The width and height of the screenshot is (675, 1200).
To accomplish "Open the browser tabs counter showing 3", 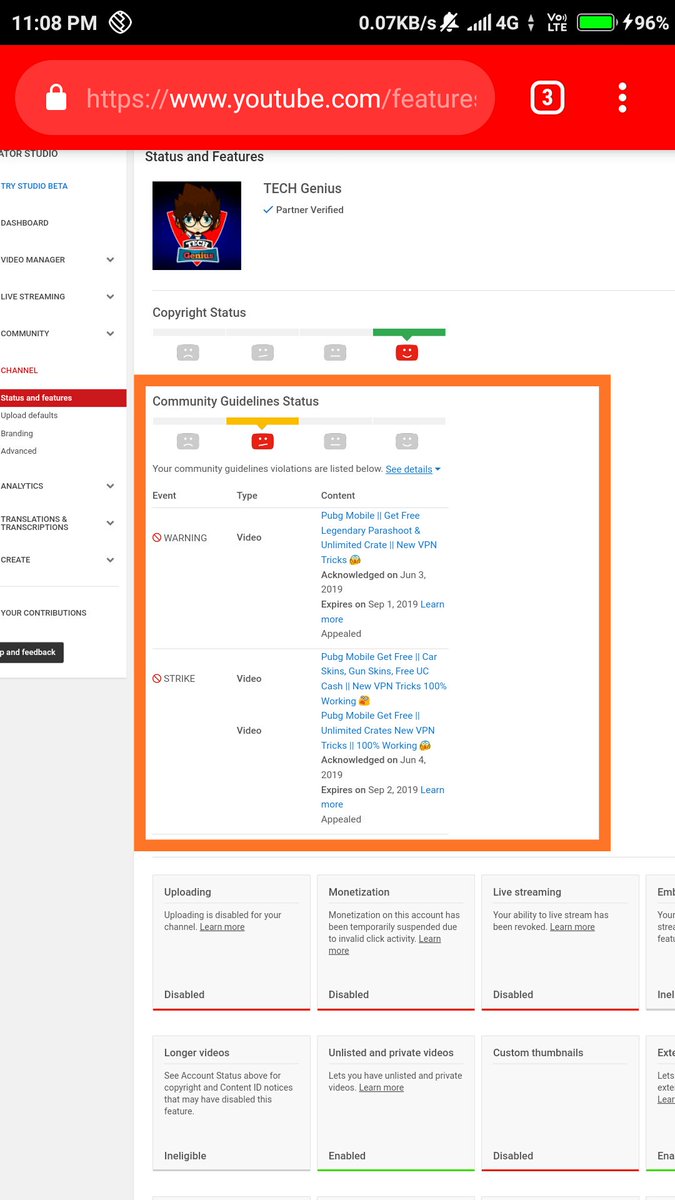I will (547, 97).
